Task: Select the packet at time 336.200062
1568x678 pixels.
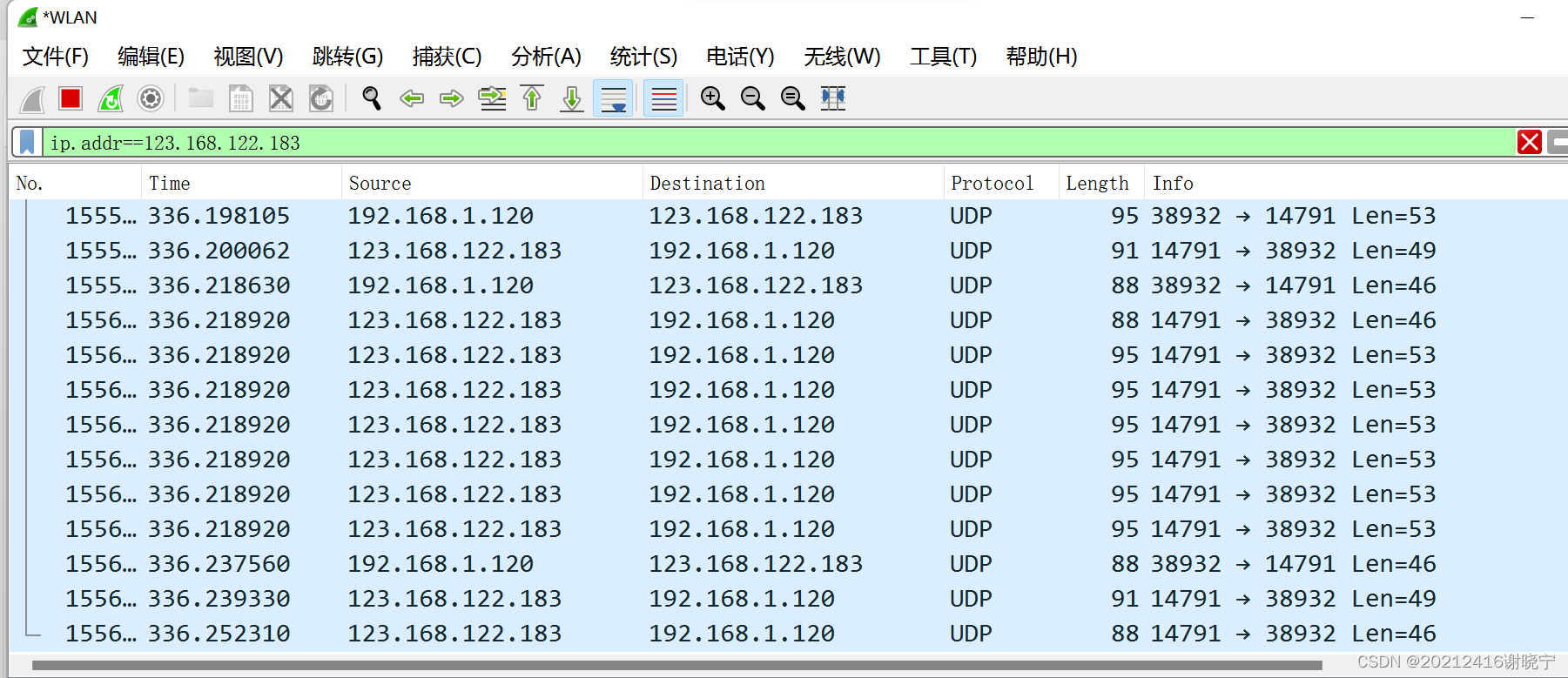Action: [788, 251]
